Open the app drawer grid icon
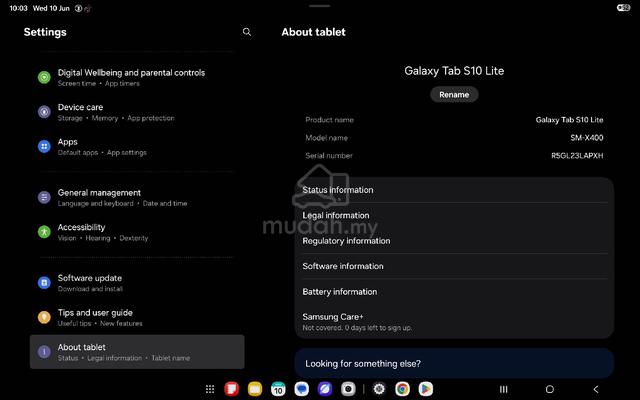 click(210, 389)
